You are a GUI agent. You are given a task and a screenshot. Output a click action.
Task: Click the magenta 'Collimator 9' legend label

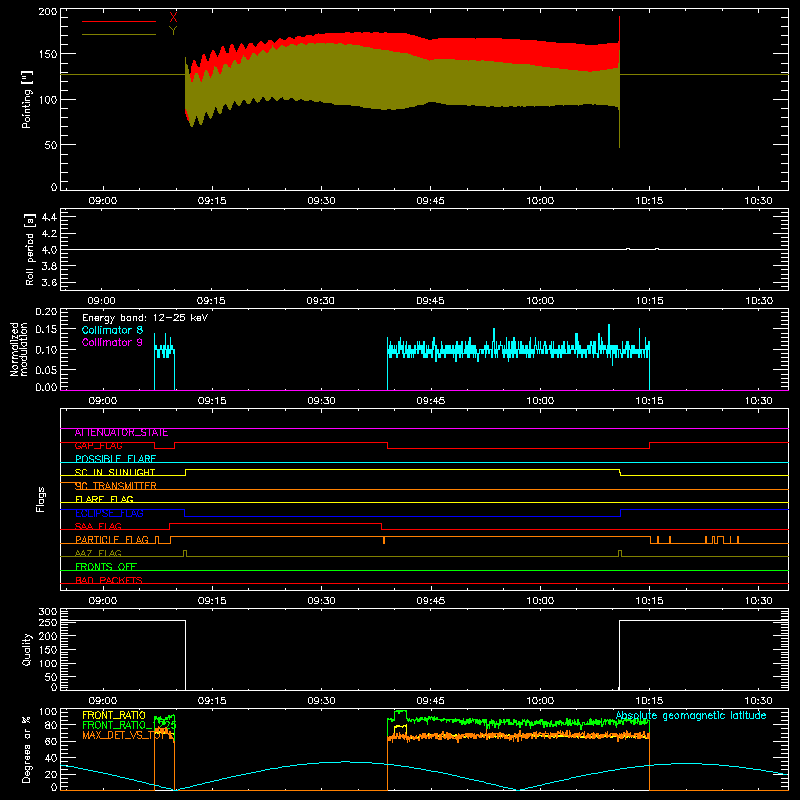[112, 342]
